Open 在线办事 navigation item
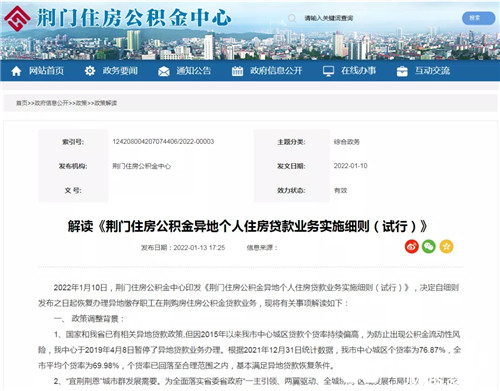The width and height of the screenshot is (500, 391). coord(358,71)
